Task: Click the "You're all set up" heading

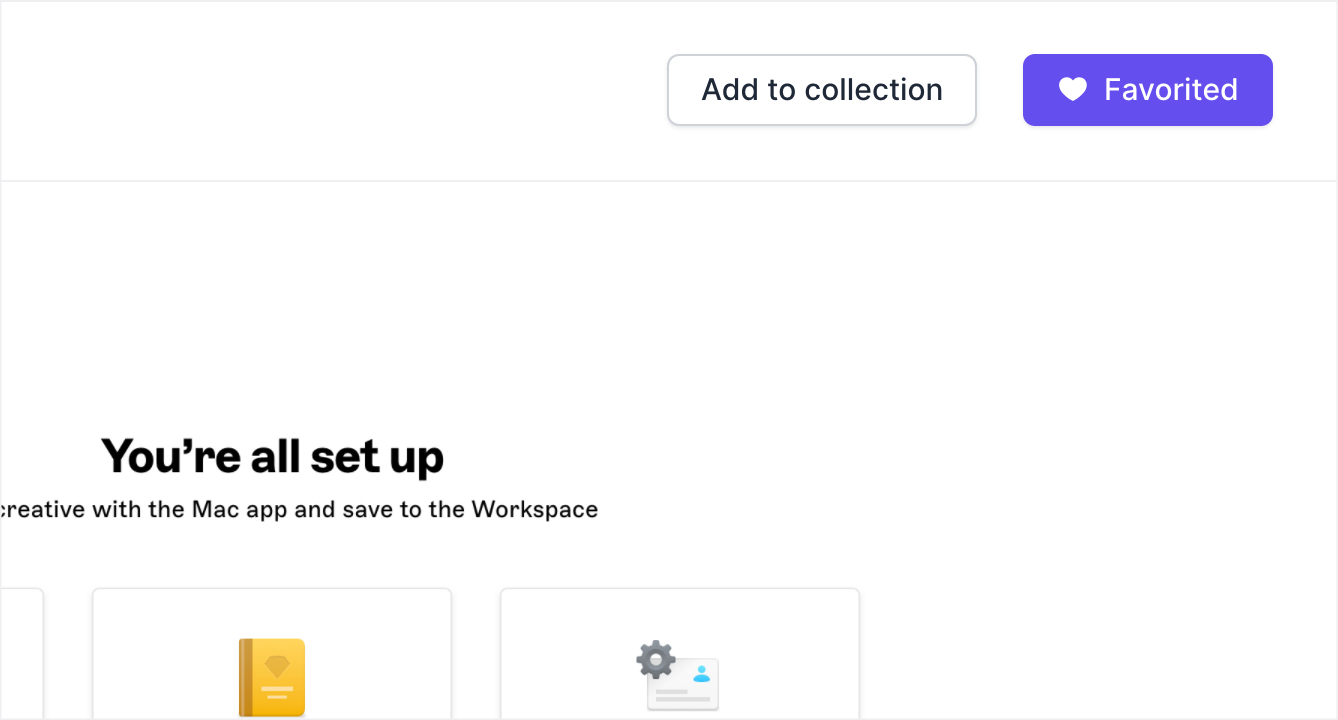Action: point(272,456)
